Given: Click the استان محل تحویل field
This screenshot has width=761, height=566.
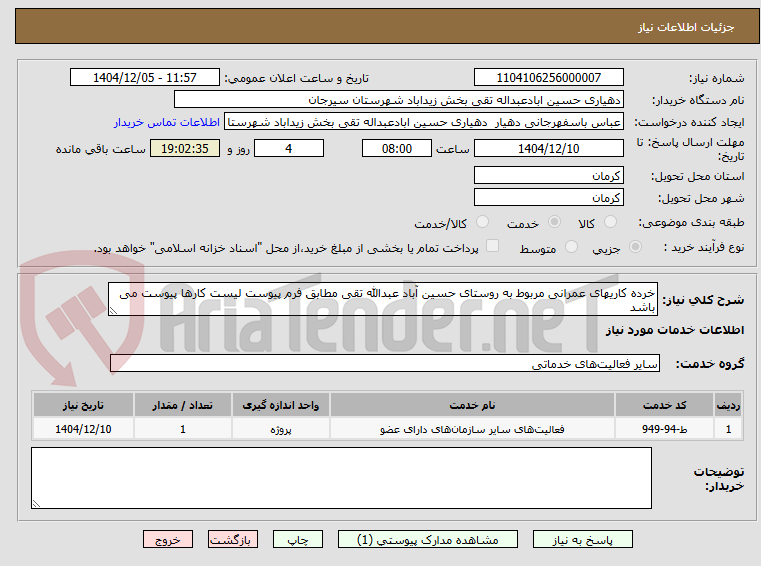Looking at the screenshot, I should 548,175.
